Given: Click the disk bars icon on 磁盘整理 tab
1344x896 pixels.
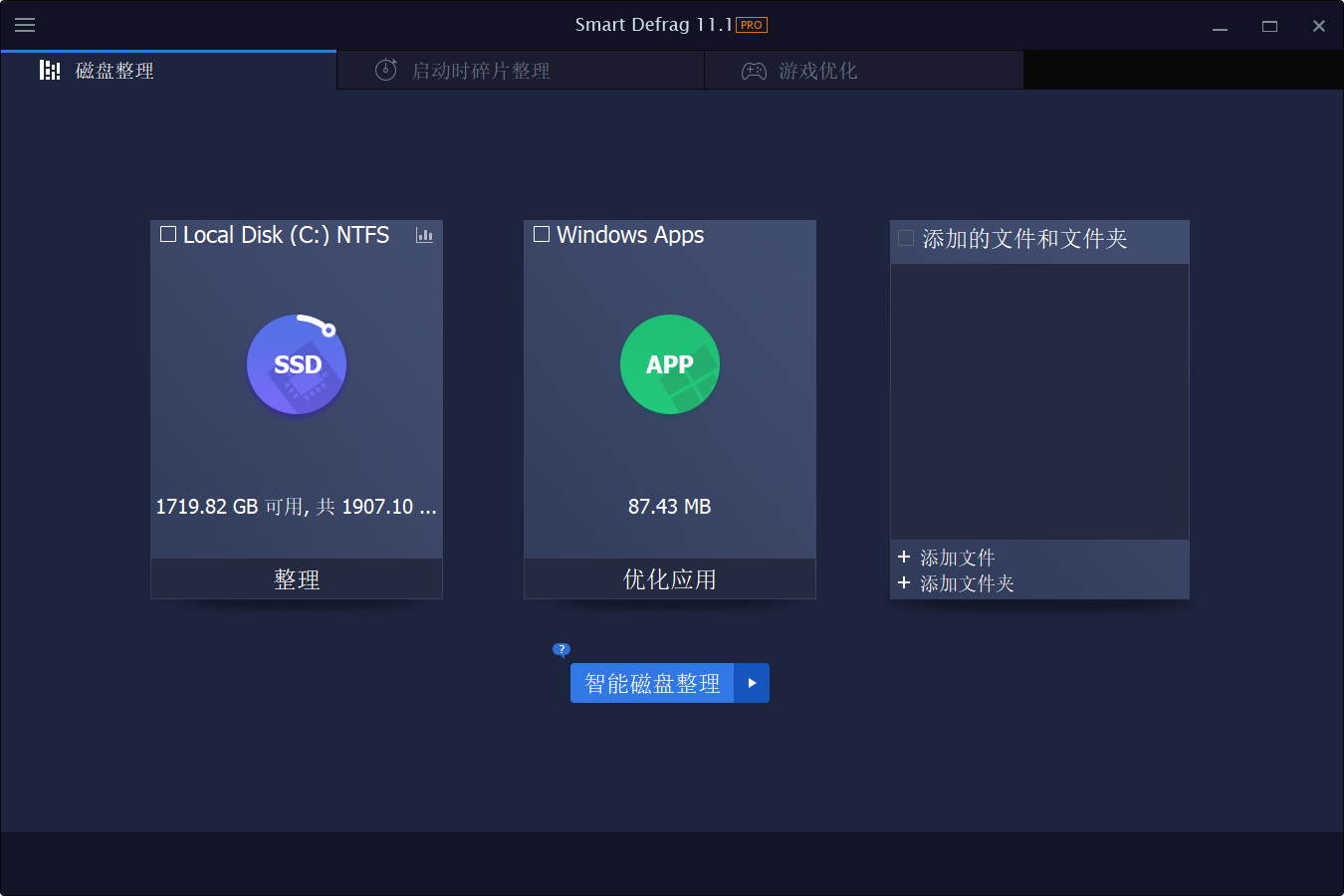Looking at the screenshot, I should click(50, 70).
